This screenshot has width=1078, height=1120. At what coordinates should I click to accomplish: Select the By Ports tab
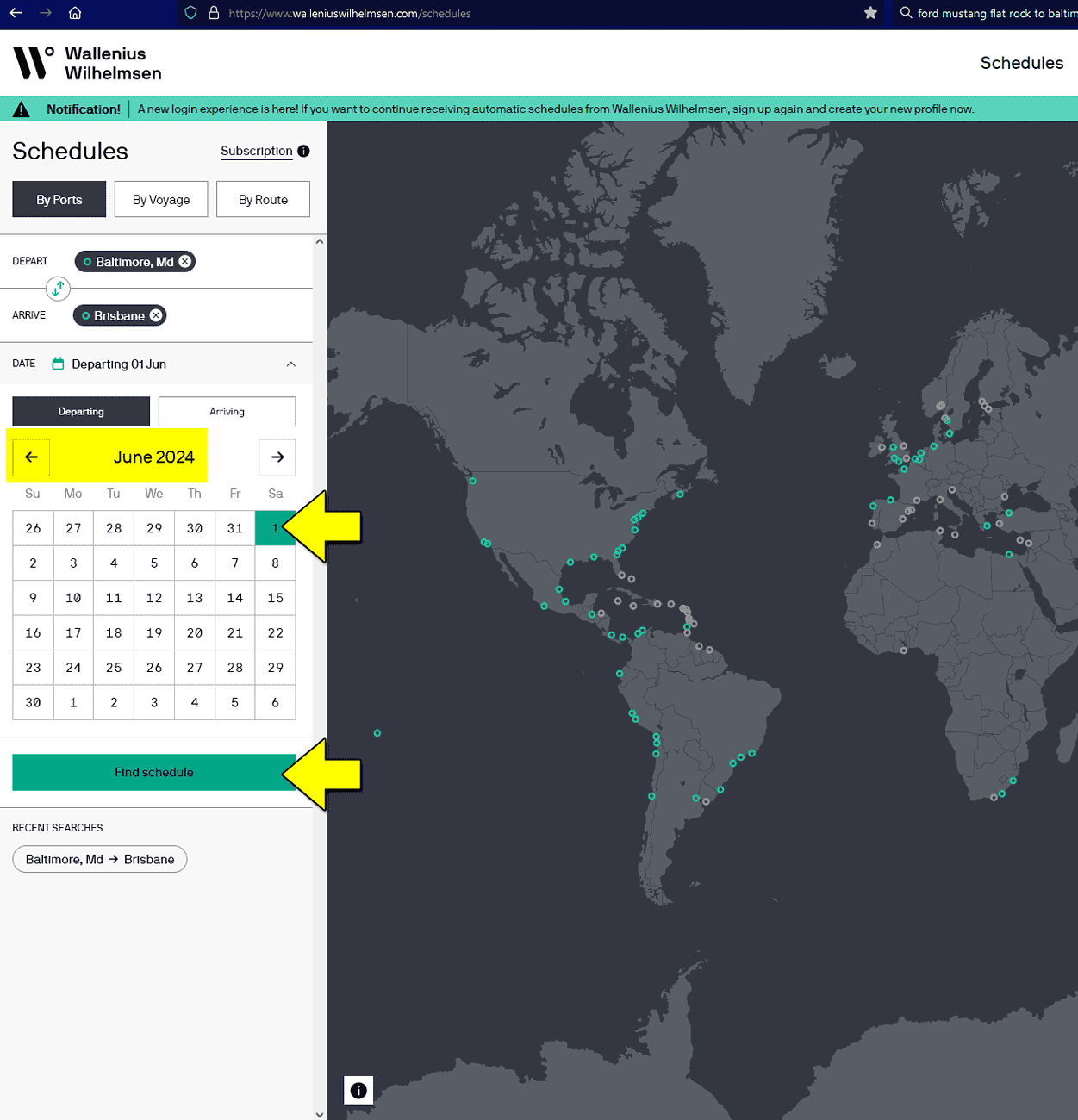pos(59,199)
